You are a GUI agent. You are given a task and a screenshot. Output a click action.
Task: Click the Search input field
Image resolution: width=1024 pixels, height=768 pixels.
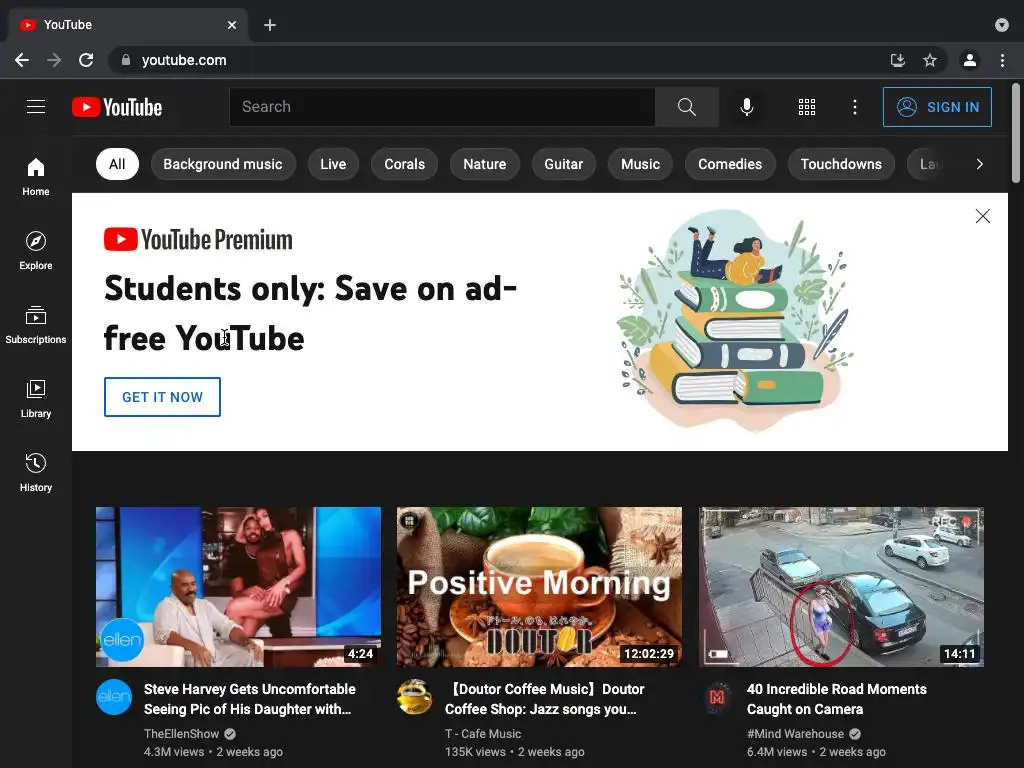pyautogui.click(x=442, y=106)
